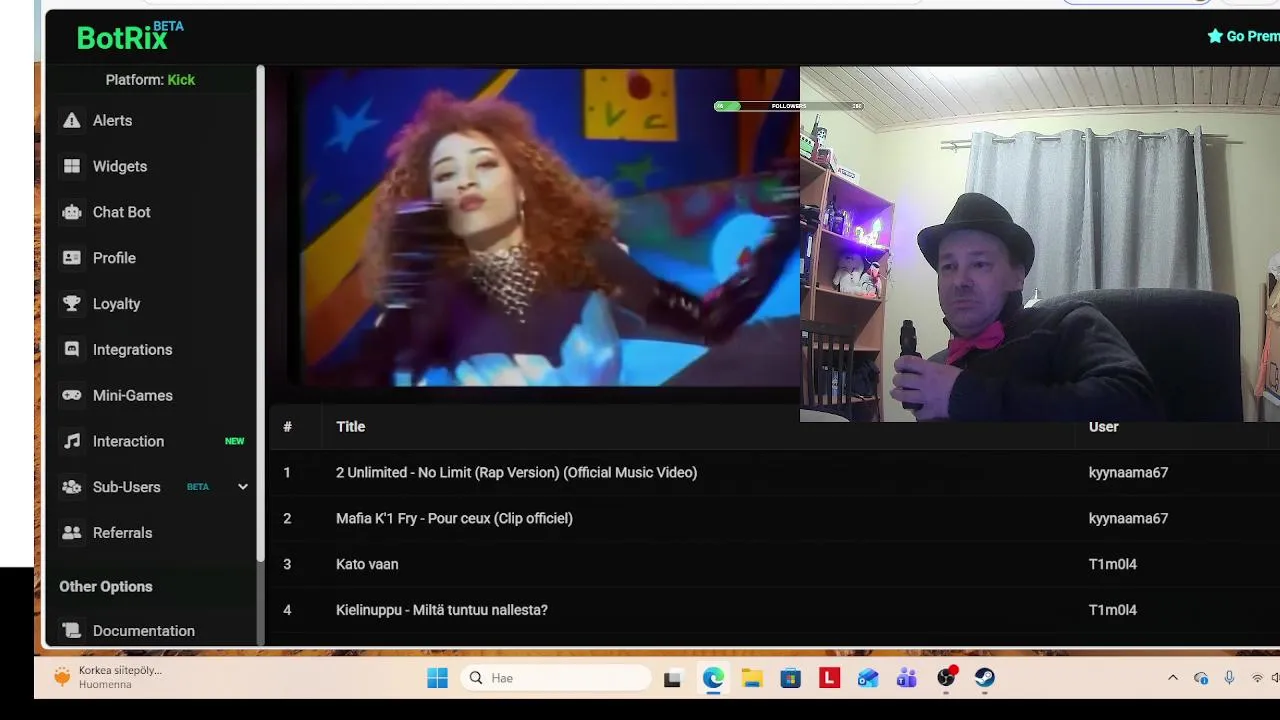Click the Title column header
The image size is (1280, 720).
tap(351, 427)
